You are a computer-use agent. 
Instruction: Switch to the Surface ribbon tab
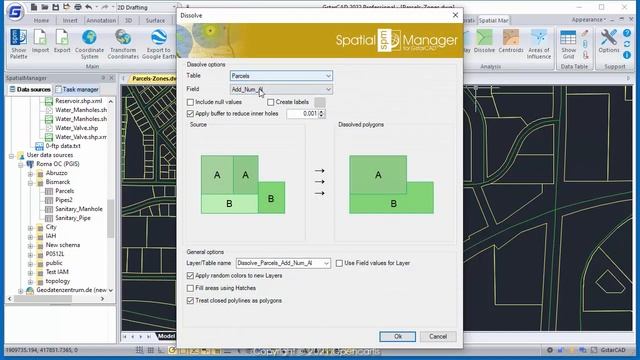(155, 20)
